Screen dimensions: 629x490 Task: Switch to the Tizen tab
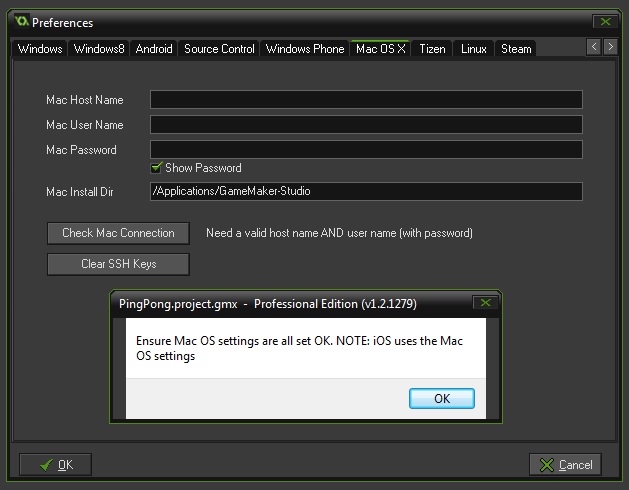point(432,48)
